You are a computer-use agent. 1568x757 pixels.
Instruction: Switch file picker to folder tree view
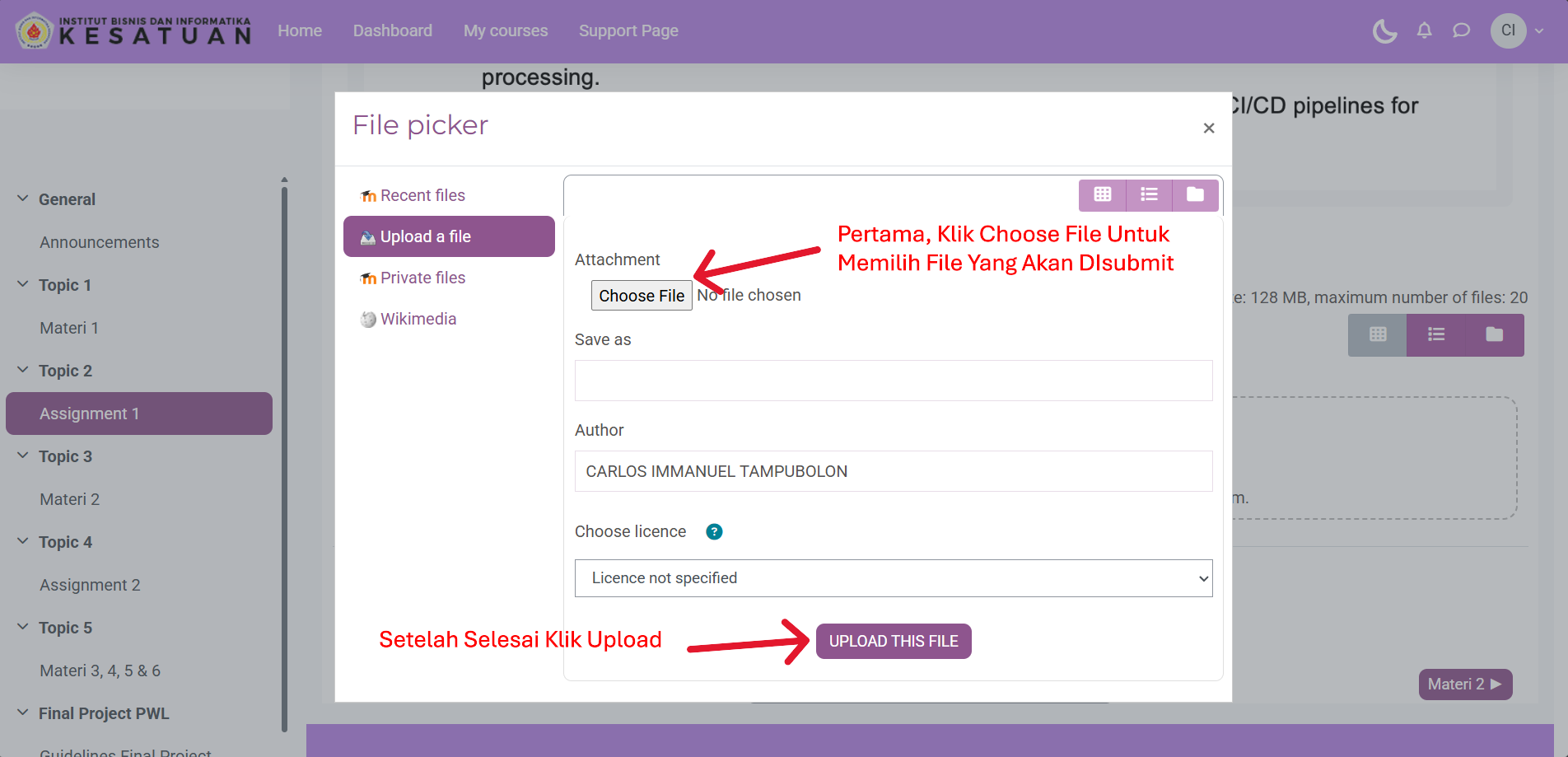tap(1195, 194)
